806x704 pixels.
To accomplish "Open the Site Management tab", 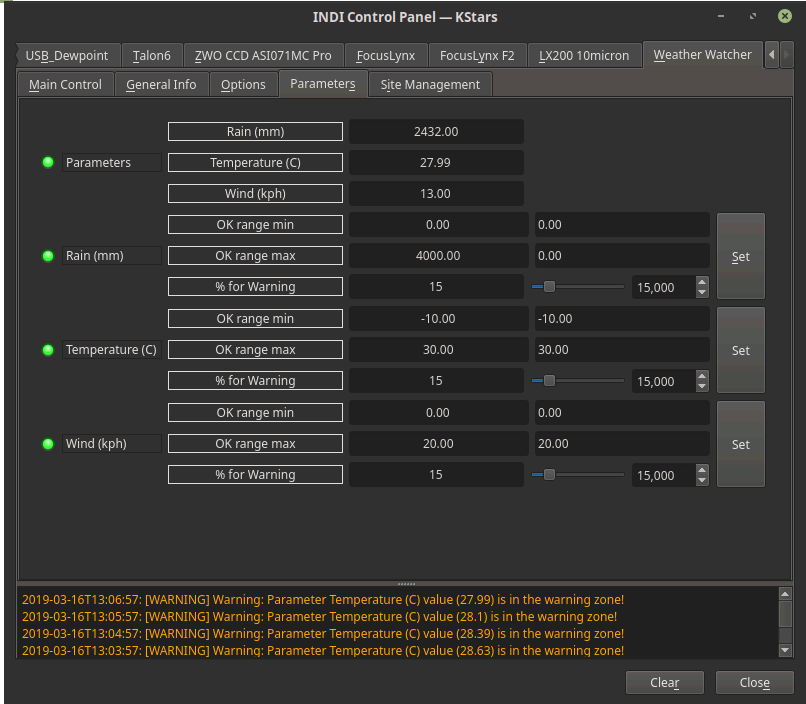I will 430,84.
